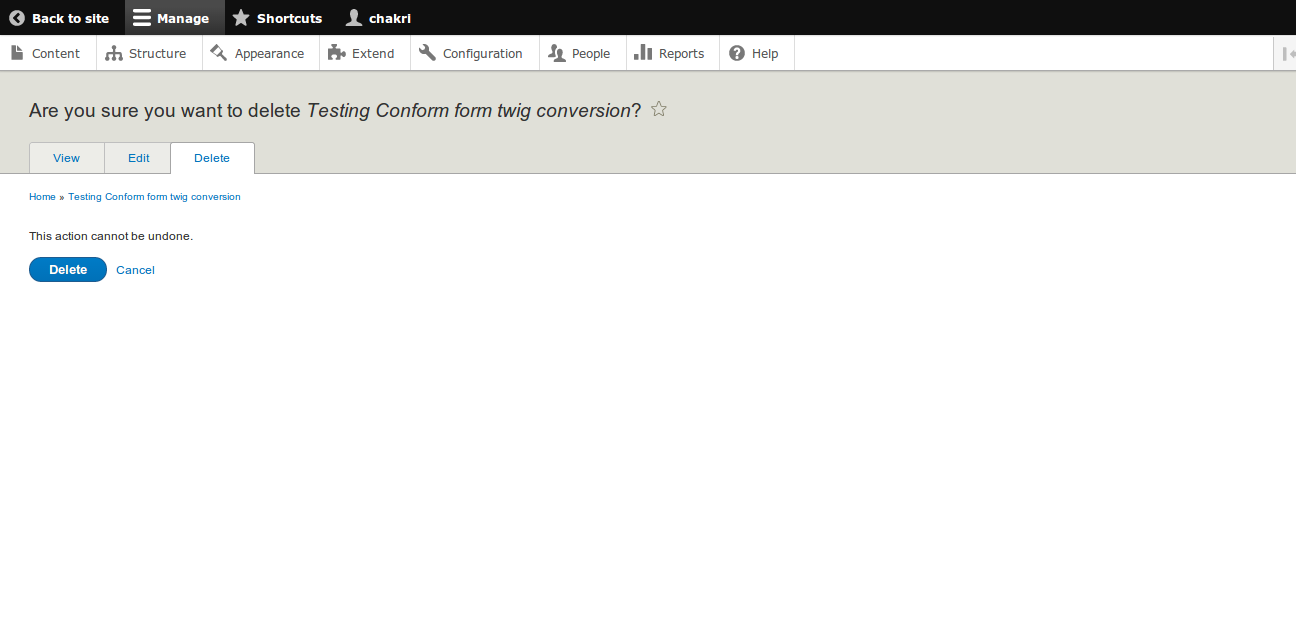Toggle the Manage hamburger menu
The width and height of the screenshot is (1296, 620).
point(171,18)
